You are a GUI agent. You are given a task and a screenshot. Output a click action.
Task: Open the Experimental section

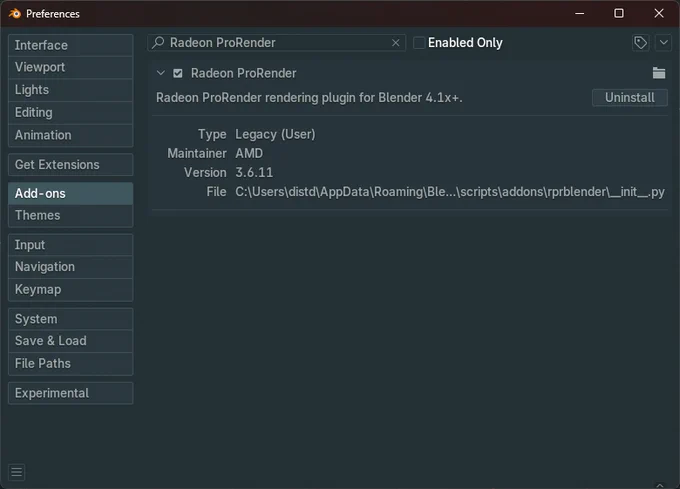[71, 393]
